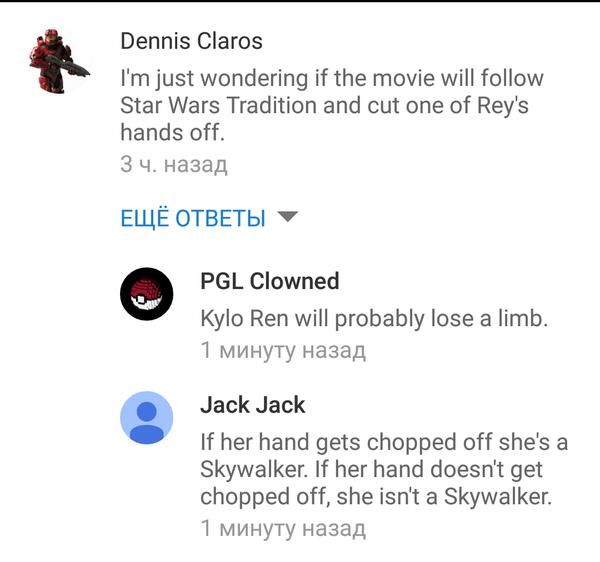This screenshot has height=562, width=600.
Task: Click the '3 ч. назад' timestamp
Action: click(x=174, y=165)
